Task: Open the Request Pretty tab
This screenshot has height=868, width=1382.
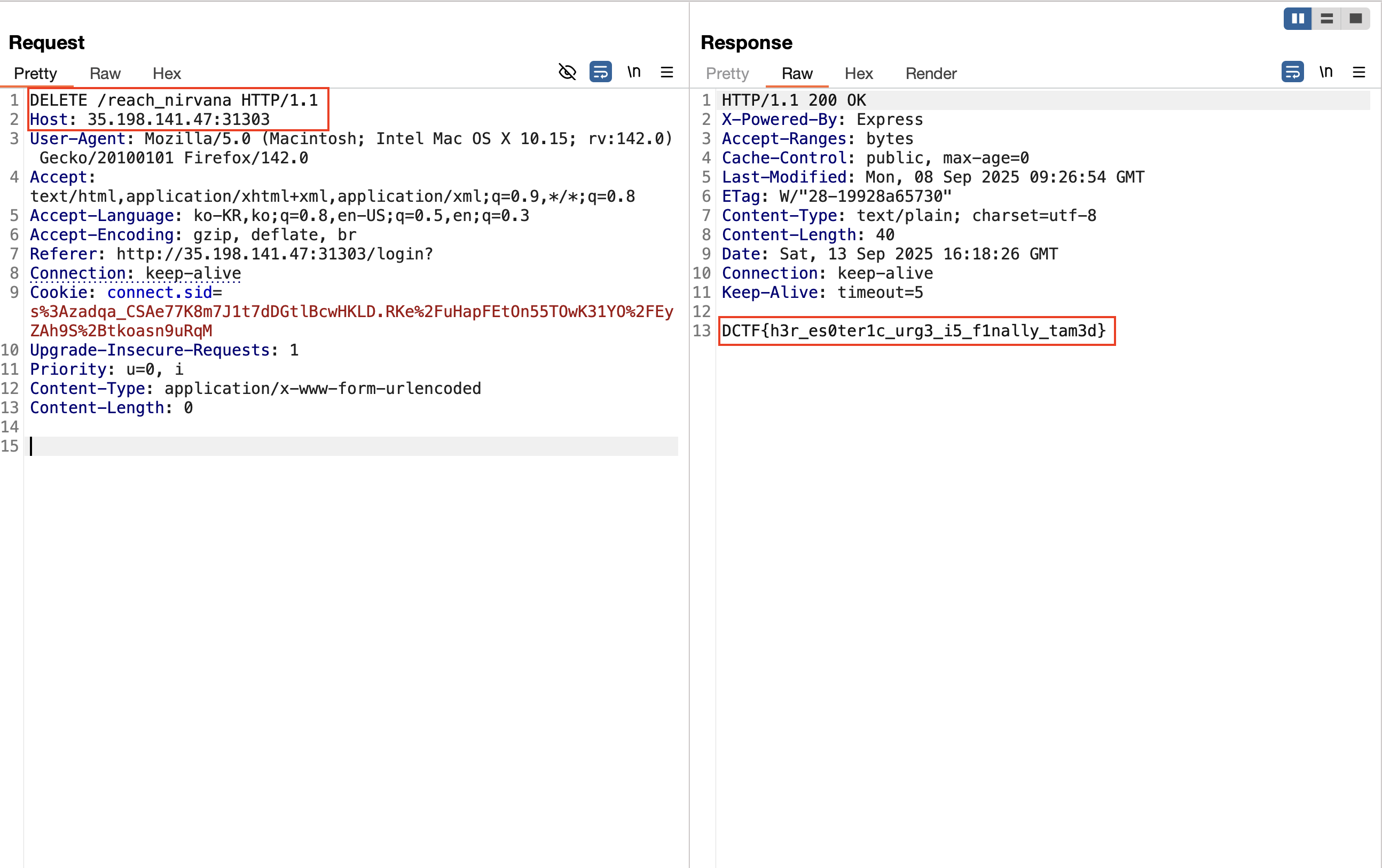Action: pyautogui.click(x=36, y=74)
